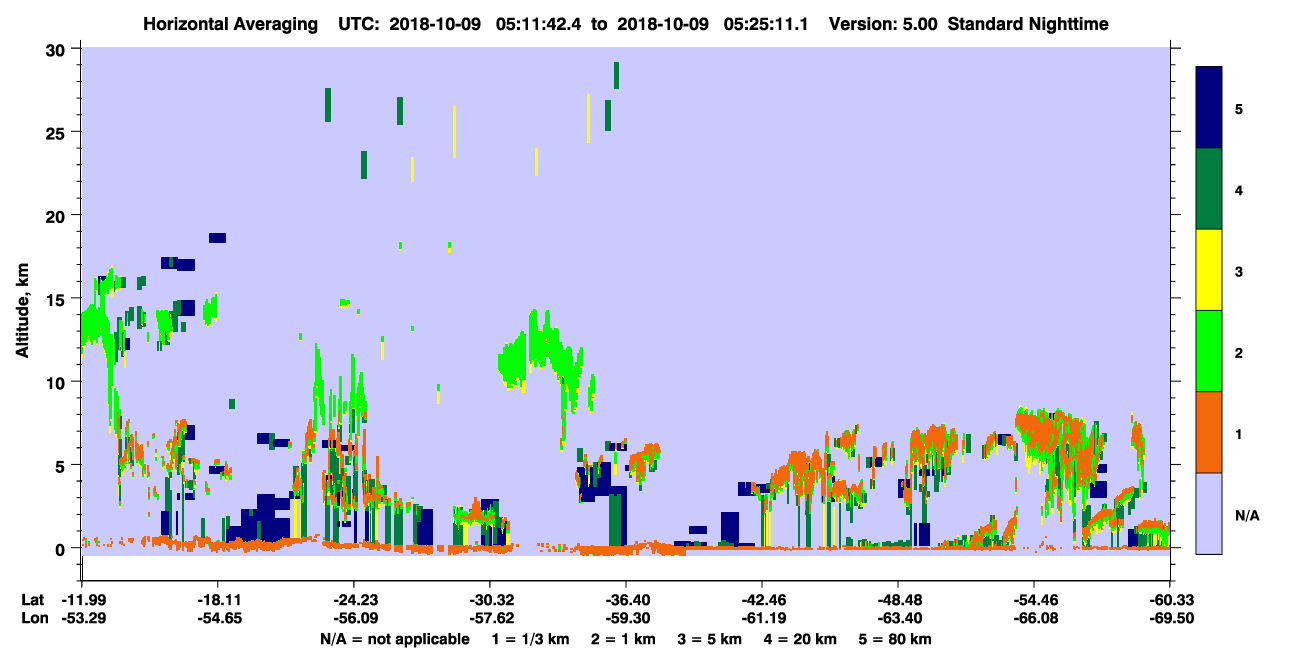
Task: Click longitude value -56.09
Action: coord(353,618)
